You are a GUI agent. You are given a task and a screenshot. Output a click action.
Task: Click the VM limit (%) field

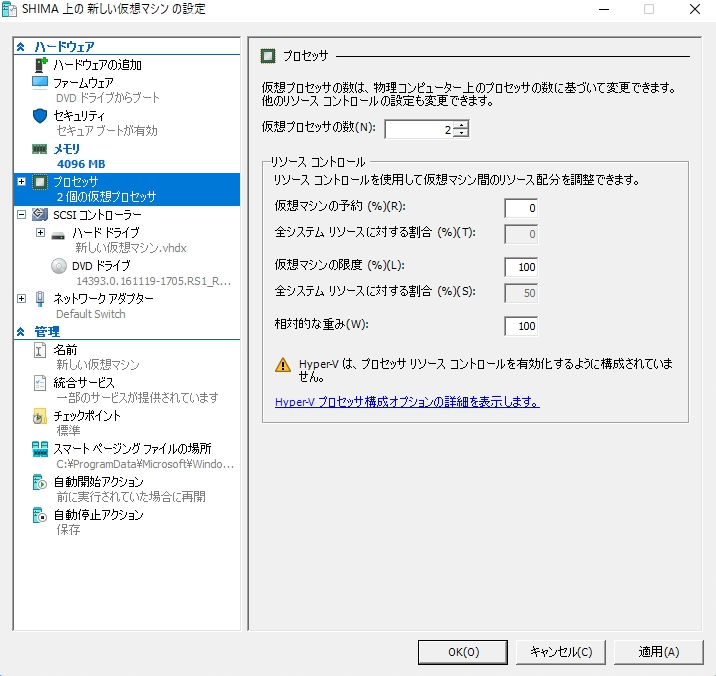pyautogui.click(x=521, y=267)
